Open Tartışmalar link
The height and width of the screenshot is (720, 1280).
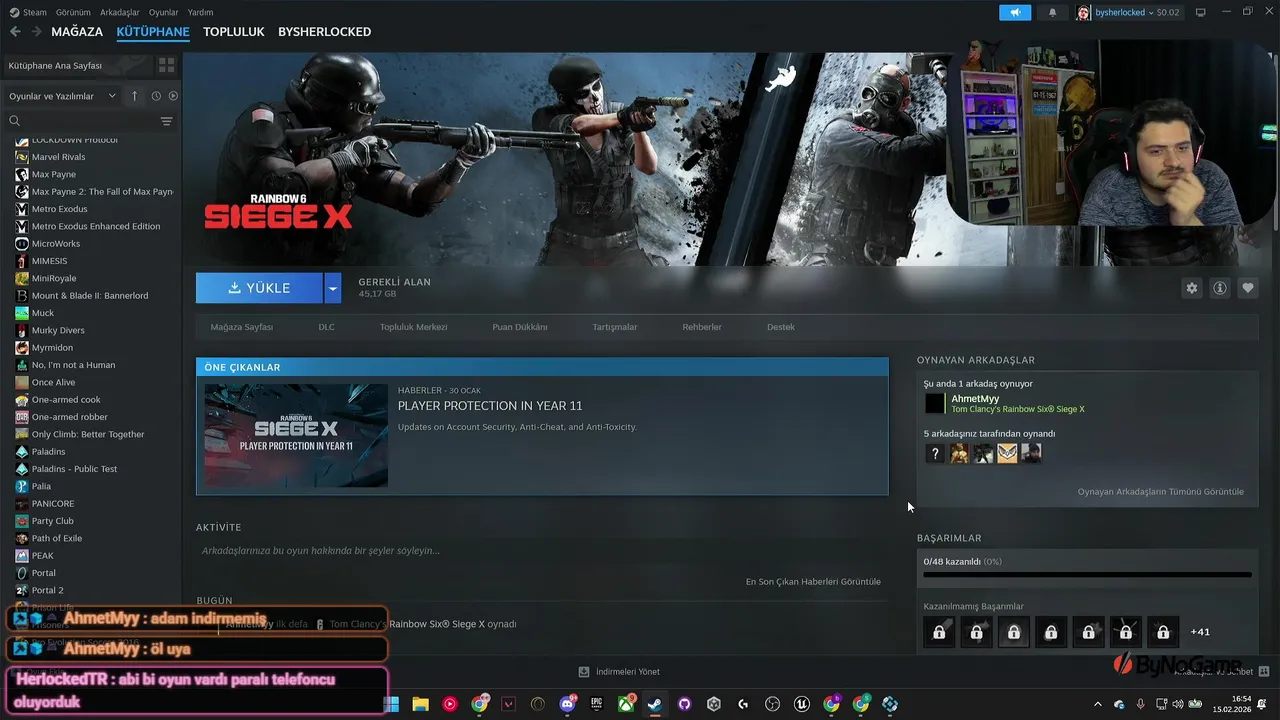click(615, 327)
